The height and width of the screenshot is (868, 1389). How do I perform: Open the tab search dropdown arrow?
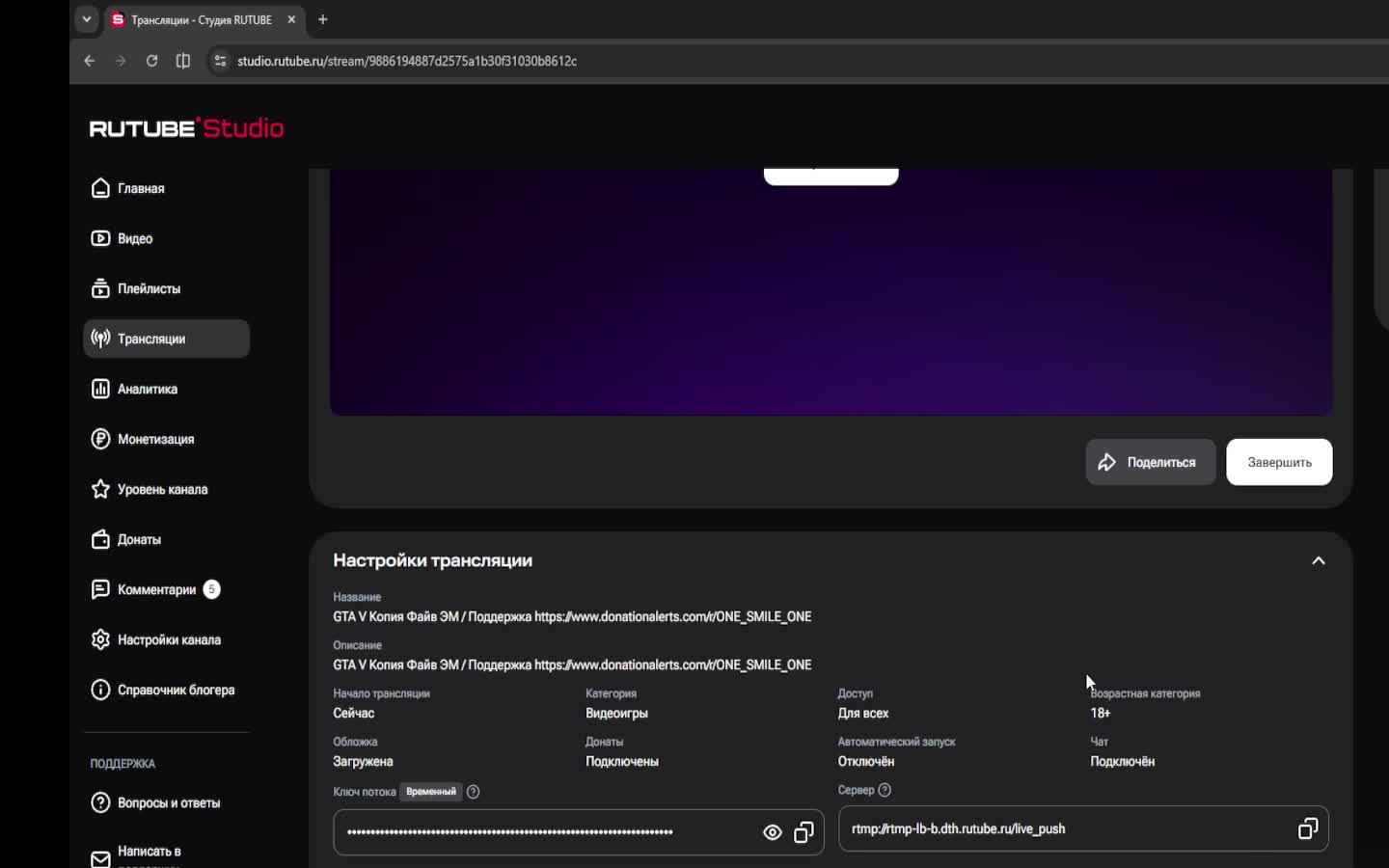87,19
